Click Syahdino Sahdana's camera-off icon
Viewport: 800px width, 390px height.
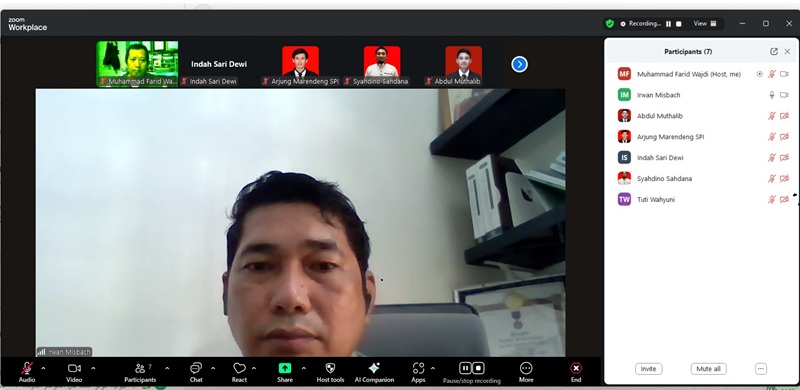[784, 179]
